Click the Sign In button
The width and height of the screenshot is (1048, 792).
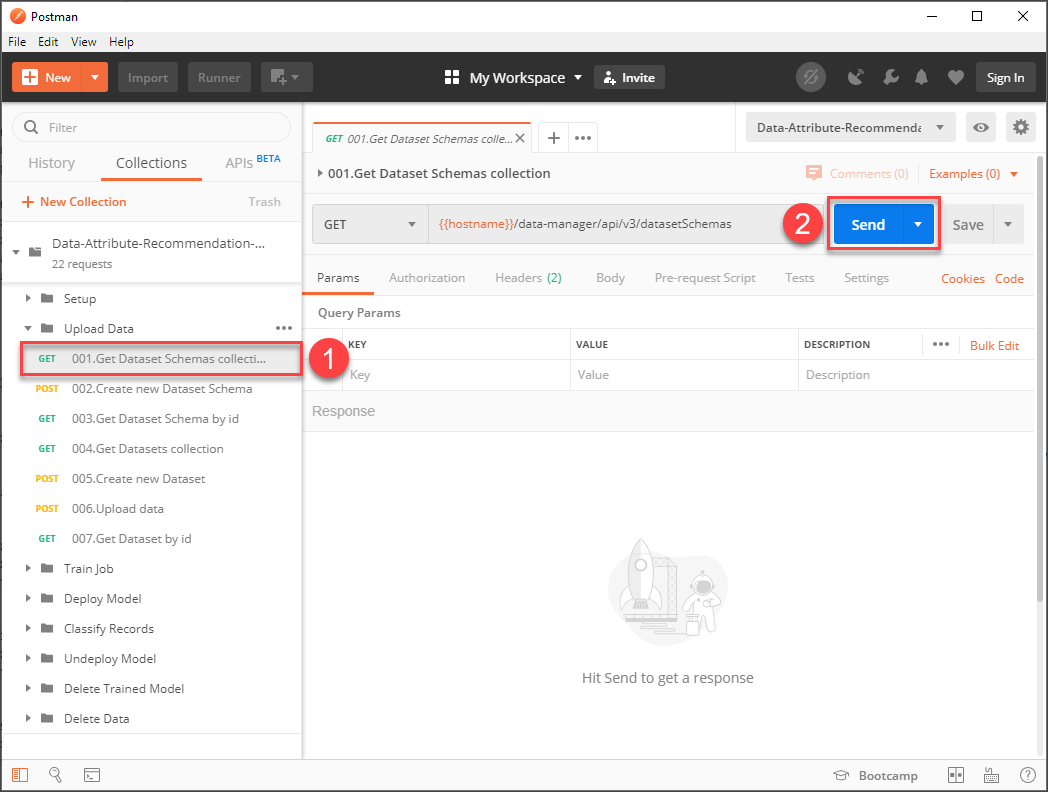1005,78
